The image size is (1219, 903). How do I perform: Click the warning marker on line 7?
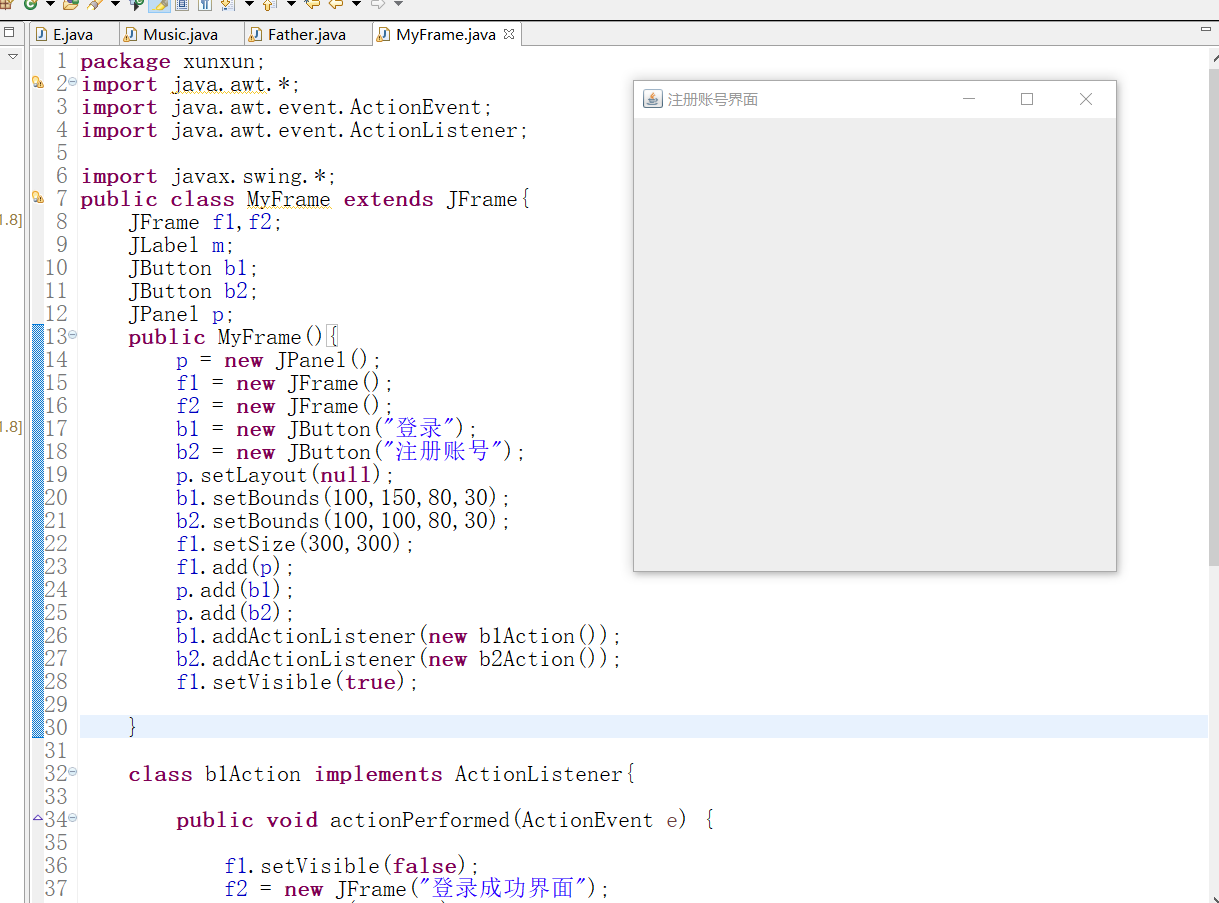38,198
